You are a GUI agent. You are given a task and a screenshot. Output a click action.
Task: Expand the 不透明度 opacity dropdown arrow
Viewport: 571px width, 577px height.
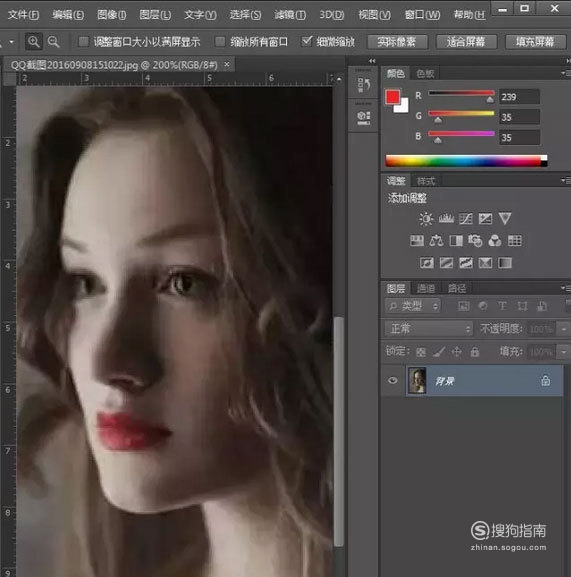coord(564,329)
